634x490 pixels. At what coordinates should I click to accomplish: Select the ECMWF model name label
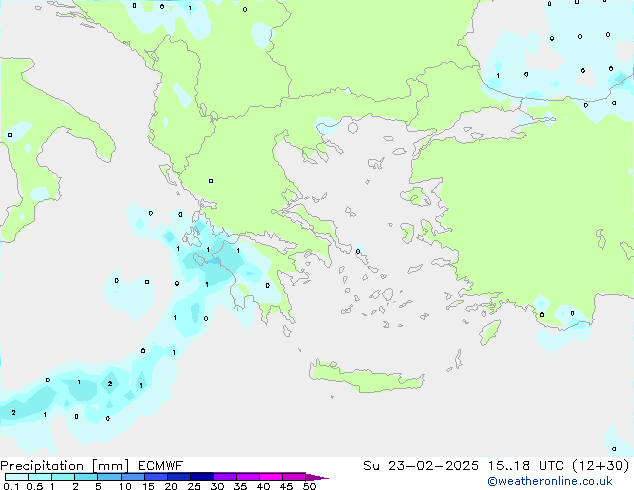point(161,466)
